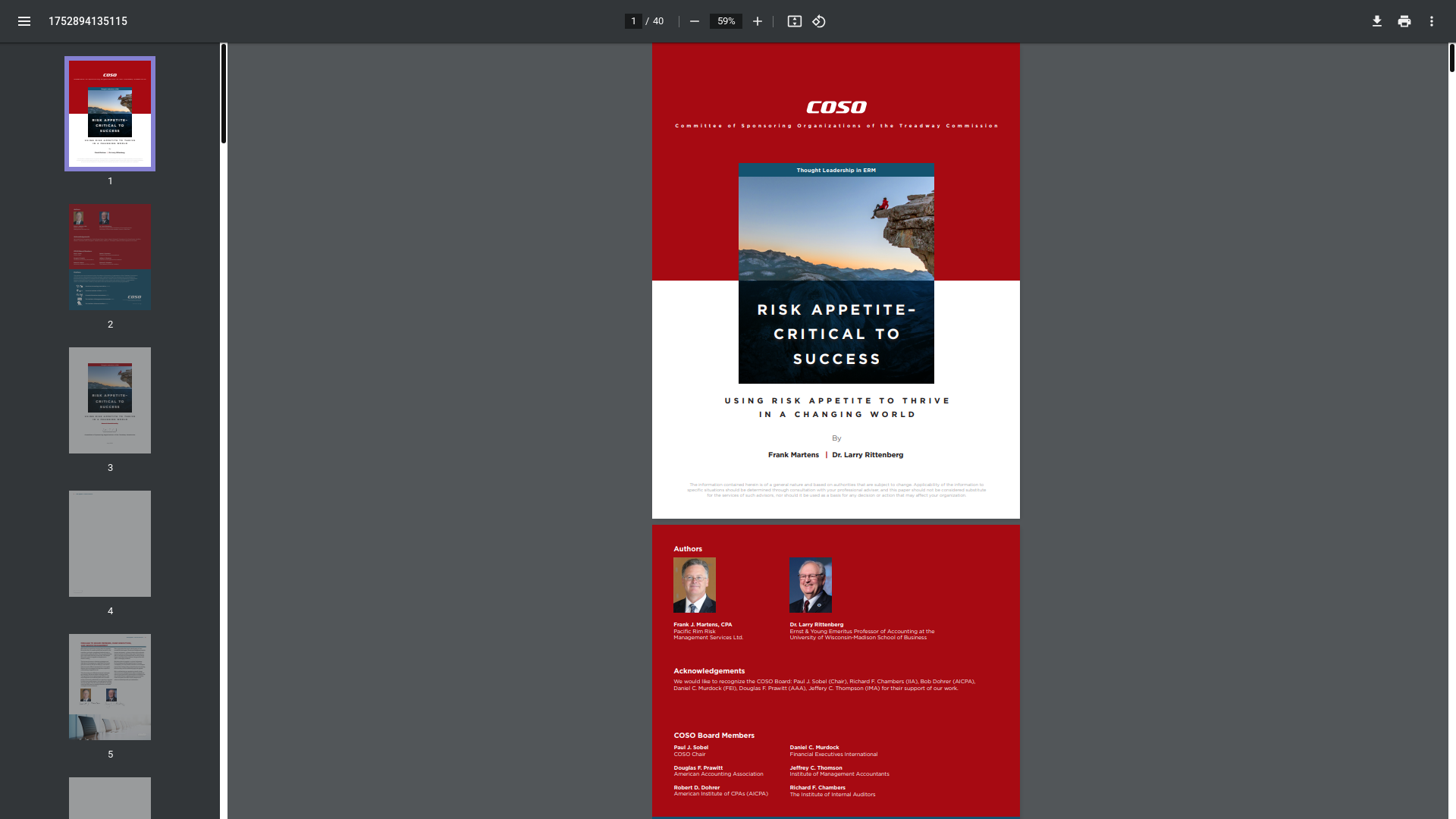Click Frank J. Martens portrait photo
The image size is (1456, 819).
tap(695, 585)
